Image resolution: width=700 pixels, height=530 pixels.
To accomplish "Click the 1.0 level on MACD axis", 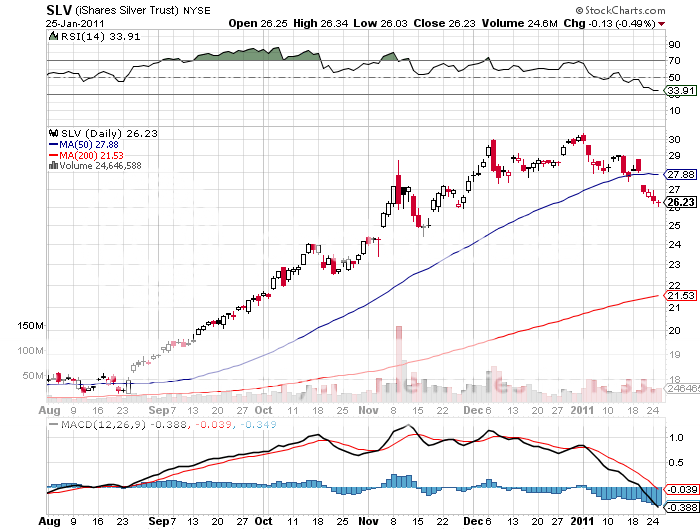I will (676, 438).
